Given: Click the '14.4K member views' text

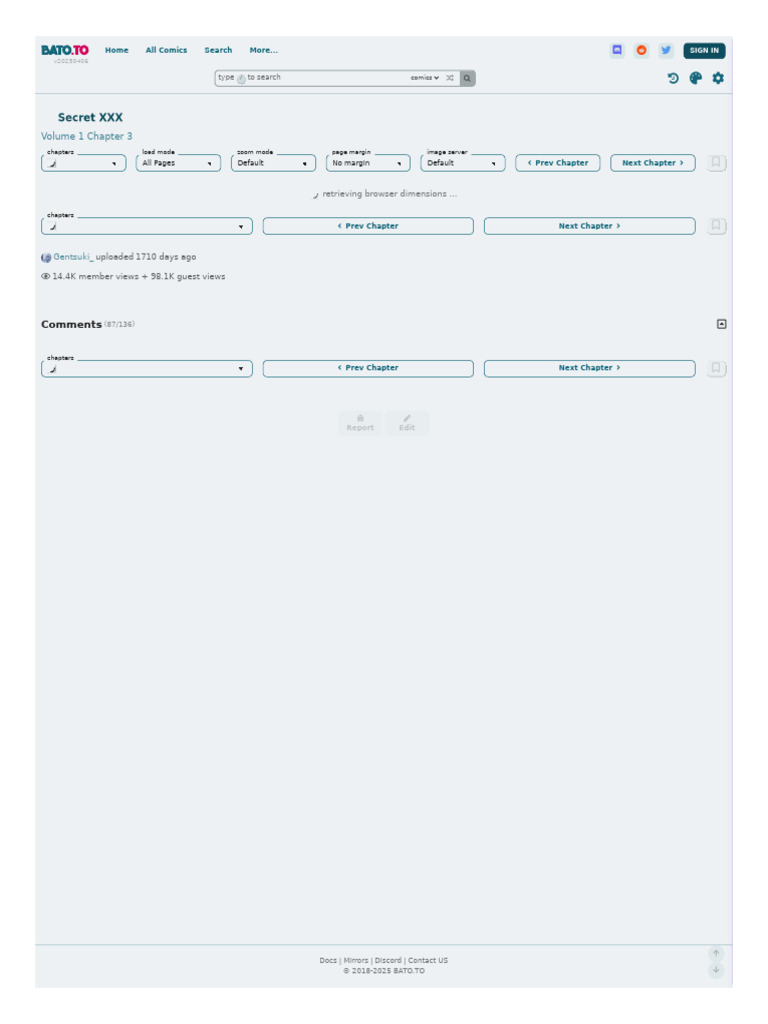Looking at the screenshot, I should (x=95, y=277).
